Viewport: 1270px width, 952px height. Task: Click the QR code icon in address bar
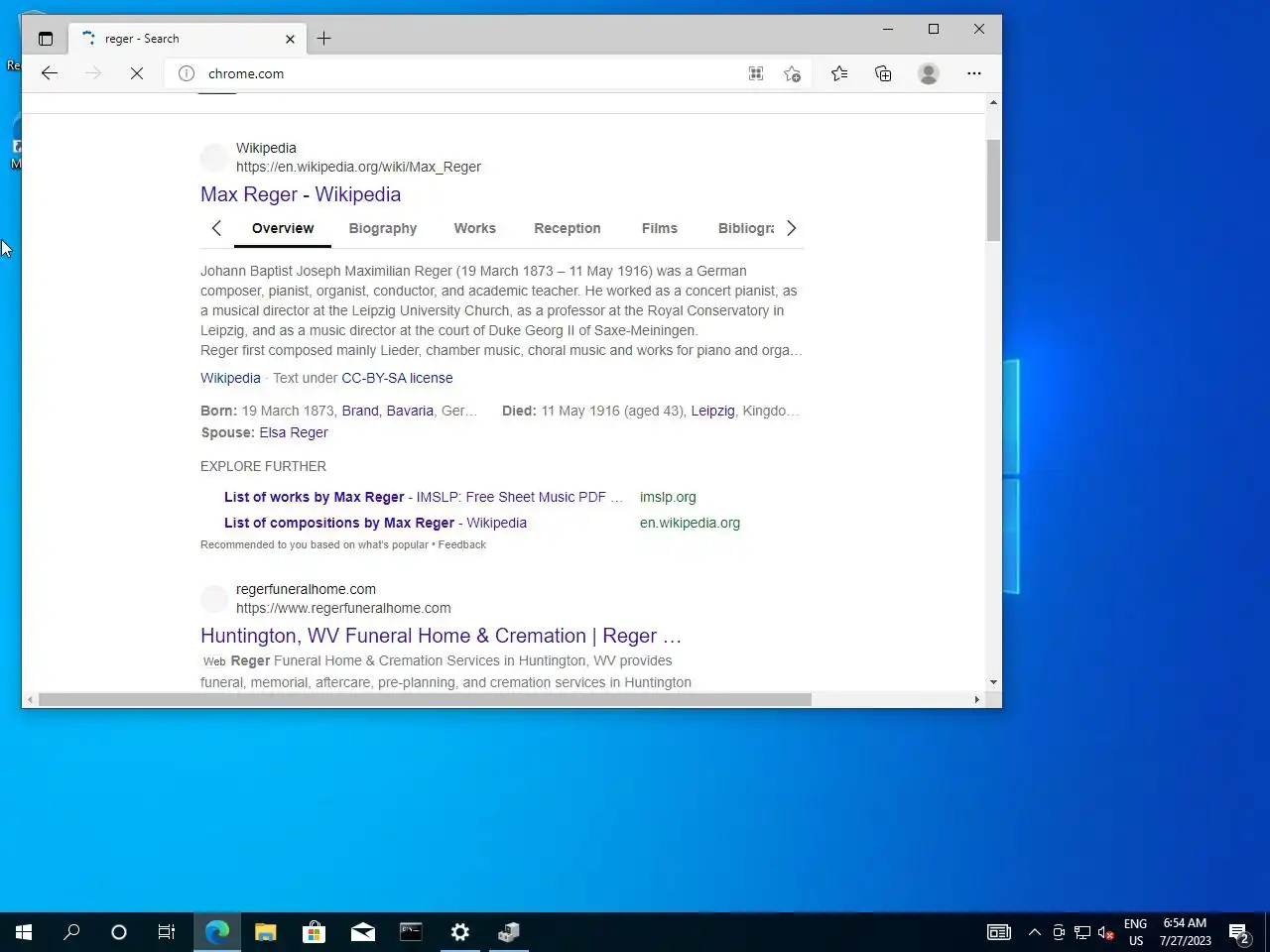tap(756, 73)
